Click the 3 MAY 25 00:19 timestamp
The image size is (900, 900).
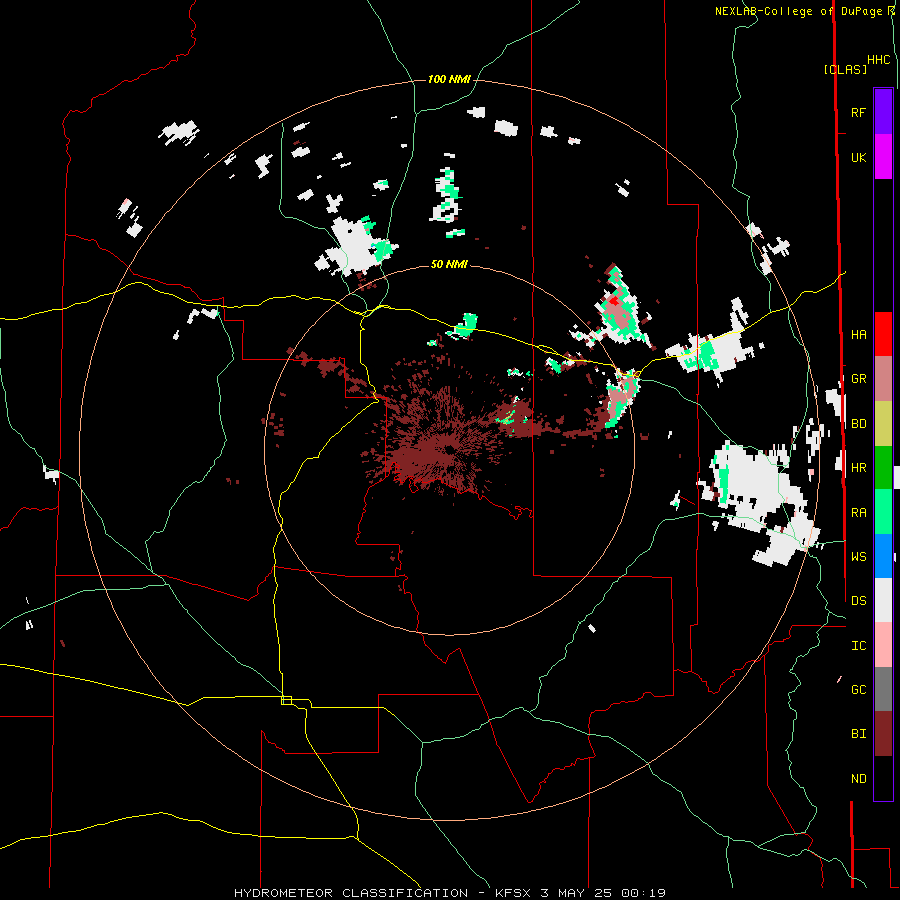pyautogui.click(x=603, y=893)
